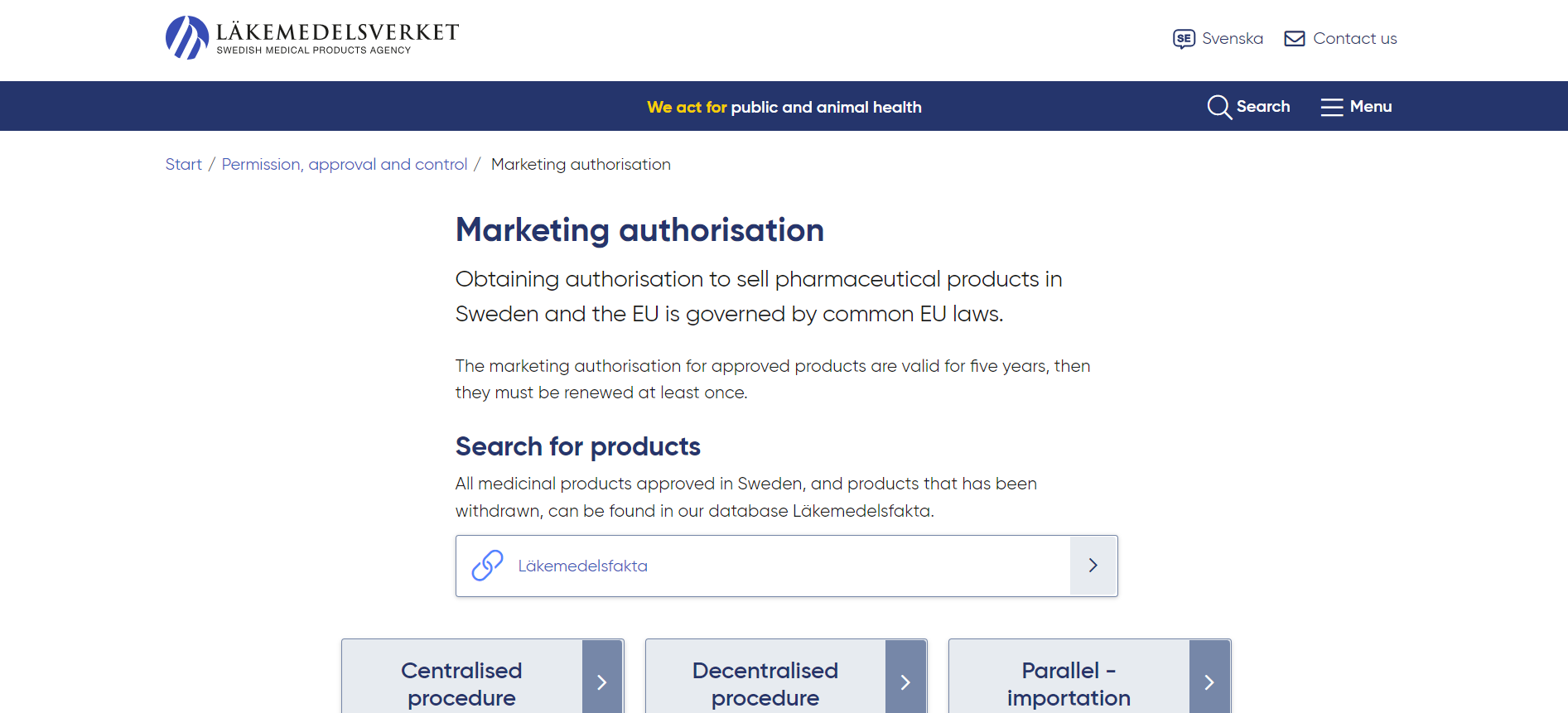Click the arrow on the Läkemedelsfakta box

pos(1093,566)
